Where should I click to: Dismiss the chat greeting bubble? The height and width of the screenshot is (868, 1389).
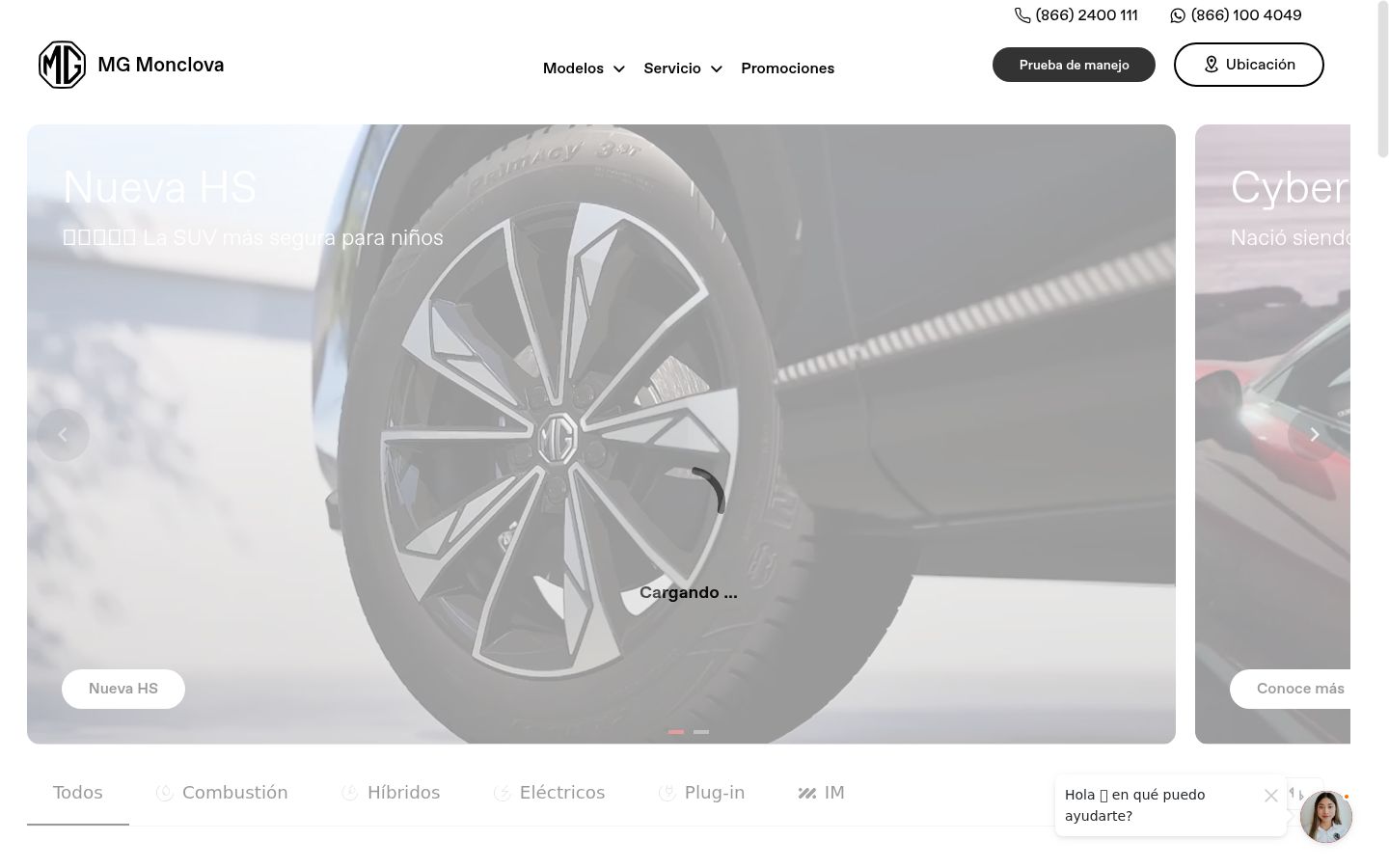point(1271,796)
